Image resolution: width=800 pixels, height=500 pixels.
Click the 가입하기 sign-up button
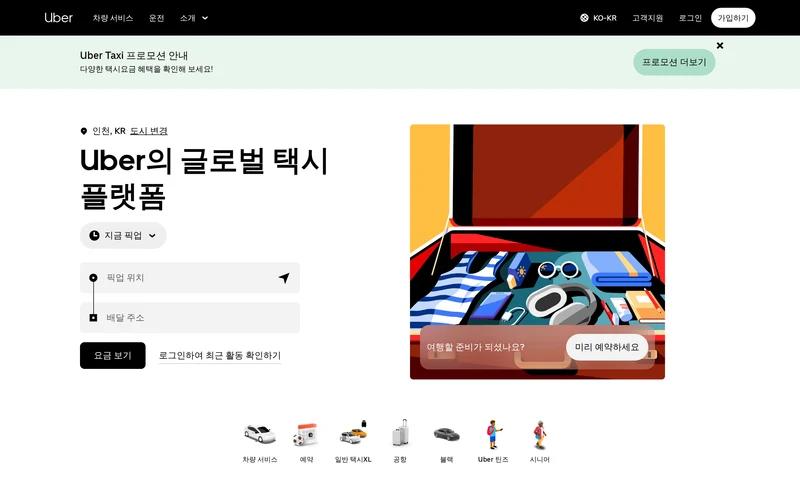pos(733,18)
